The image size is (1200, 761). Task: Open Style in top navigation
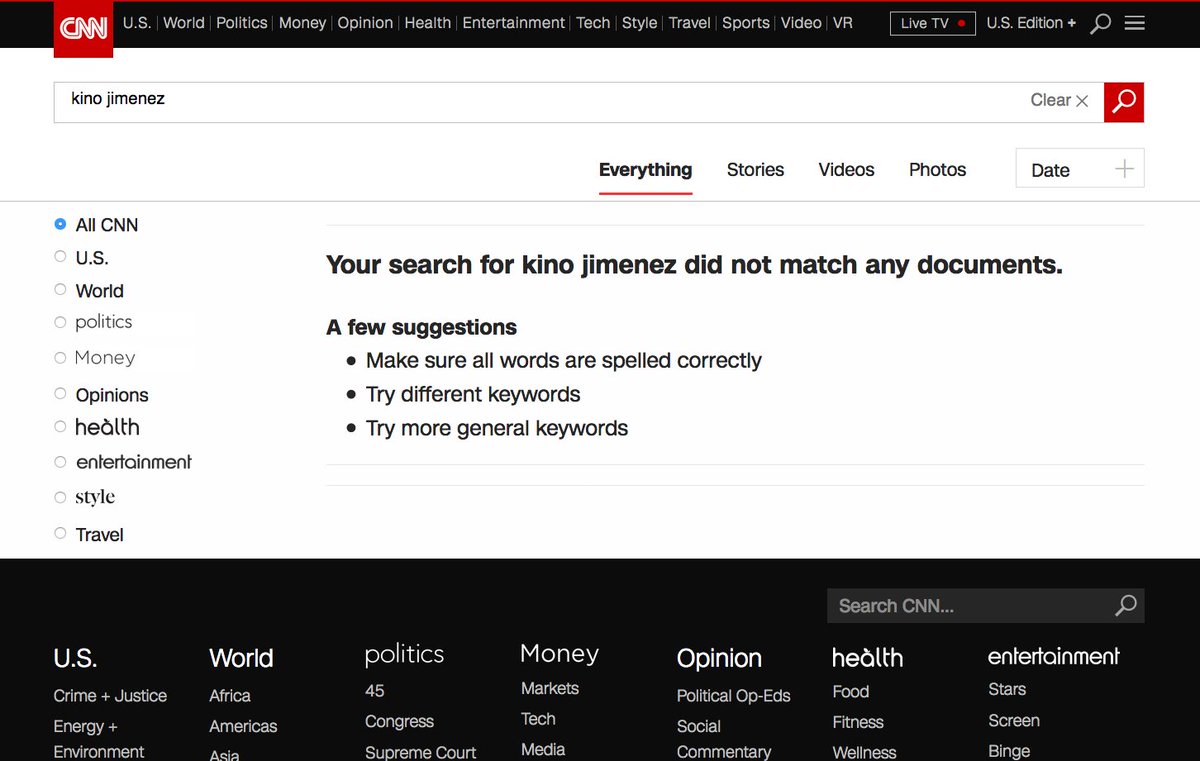[x=640, y=22]
